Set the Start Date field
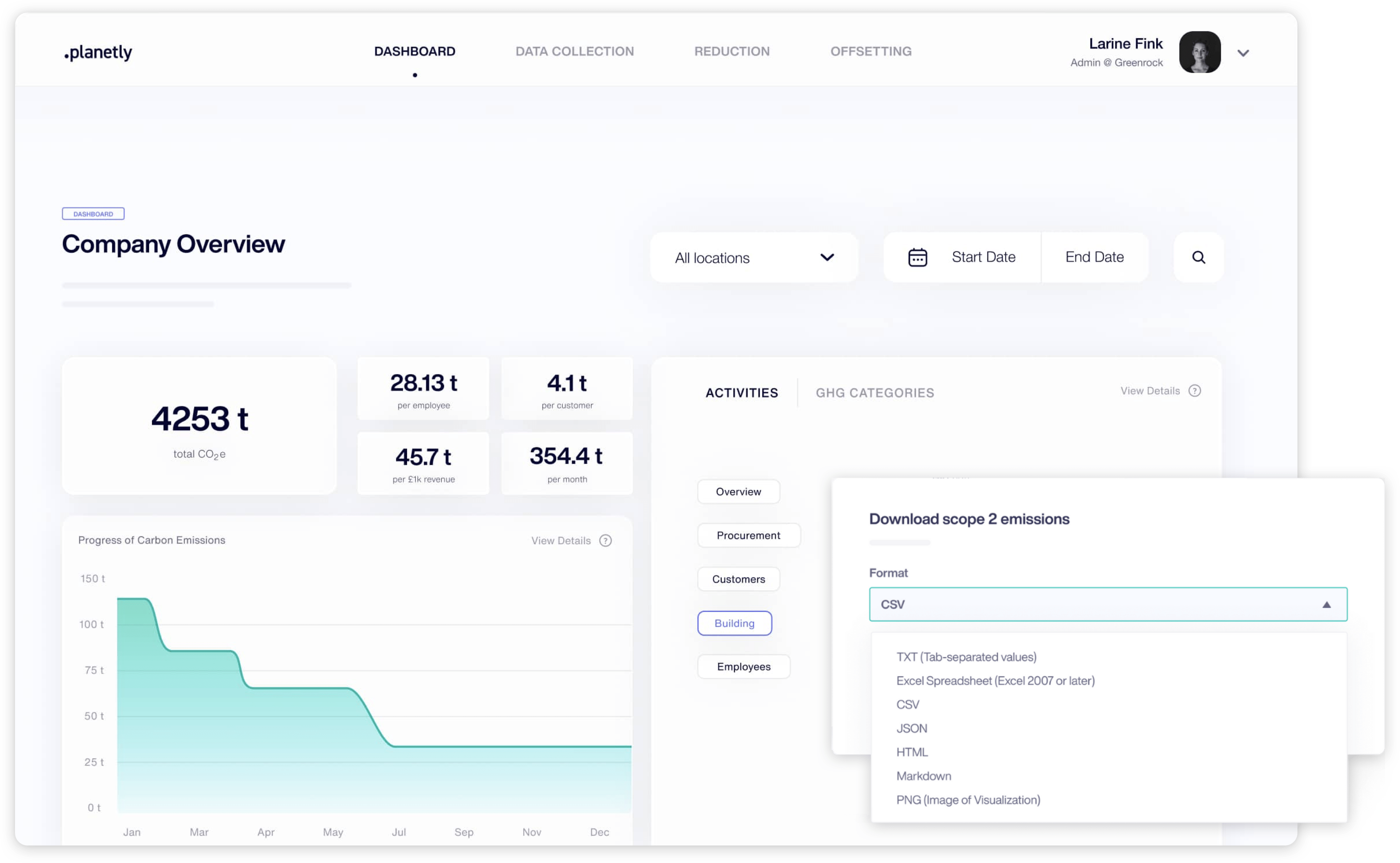Viewport: 1400px width, 863px height. 983,257
